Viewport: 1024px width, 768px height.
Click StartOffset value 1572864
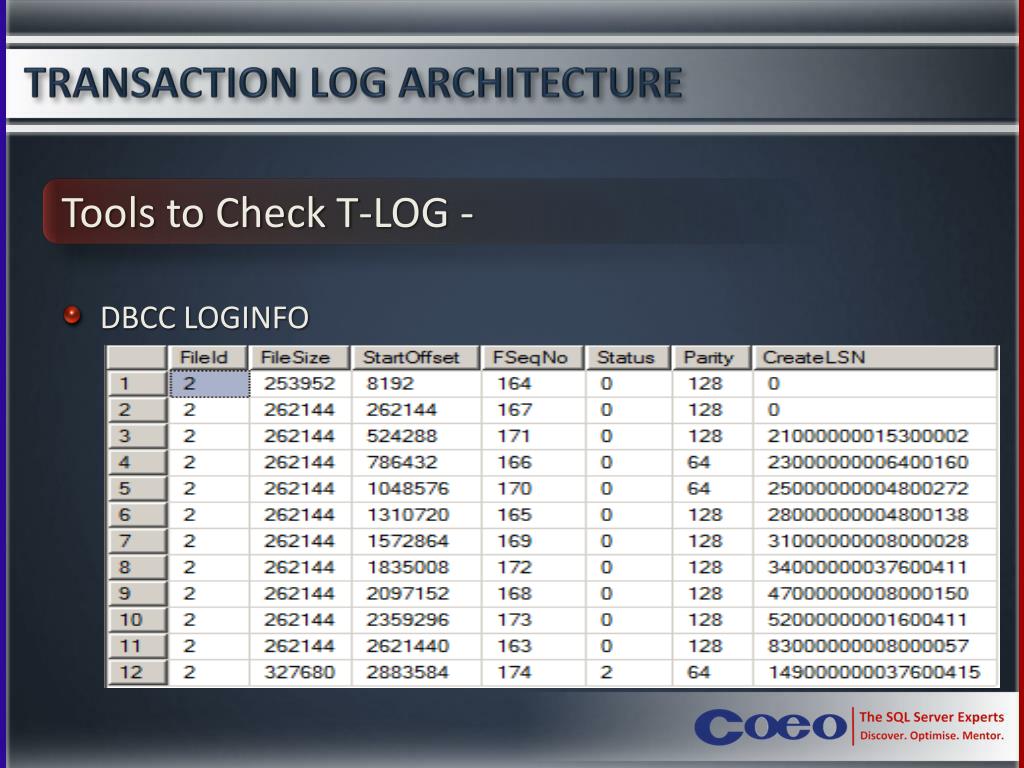coord(408,541)
